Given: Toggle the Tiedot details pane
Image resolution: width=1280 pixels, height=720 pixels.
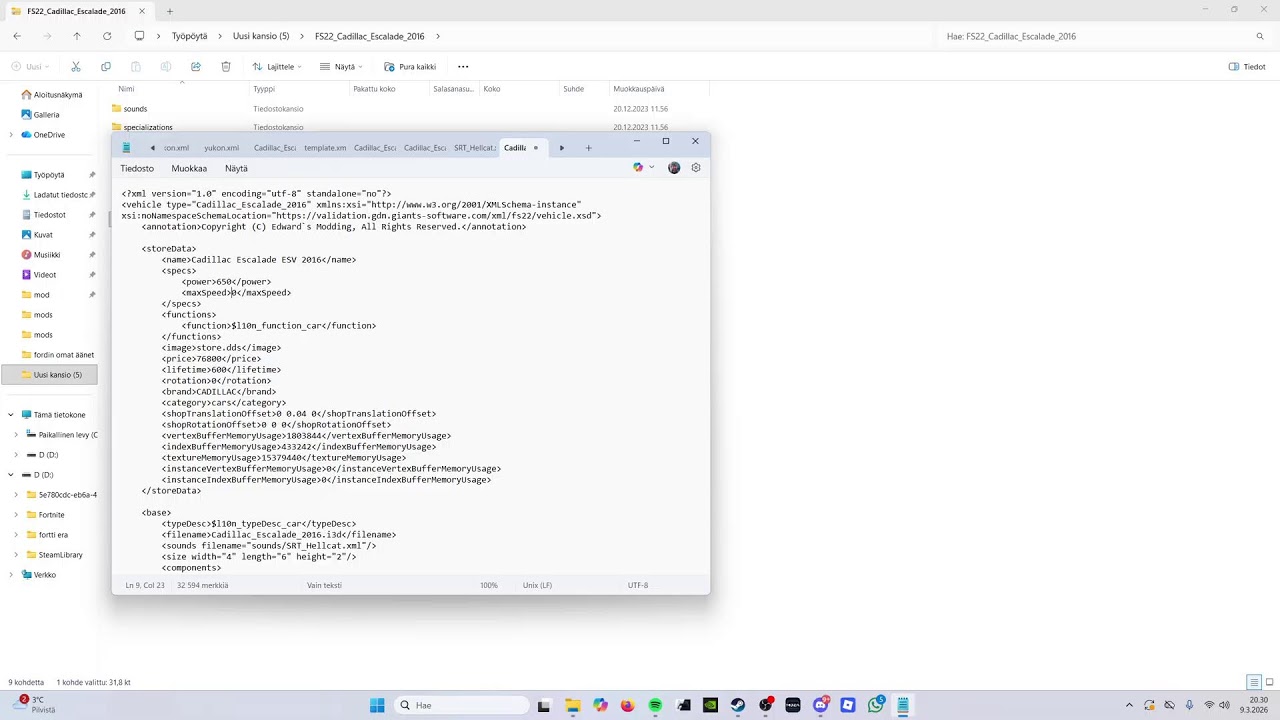Looking at the screenshot, I should (x=1247, y=67).
